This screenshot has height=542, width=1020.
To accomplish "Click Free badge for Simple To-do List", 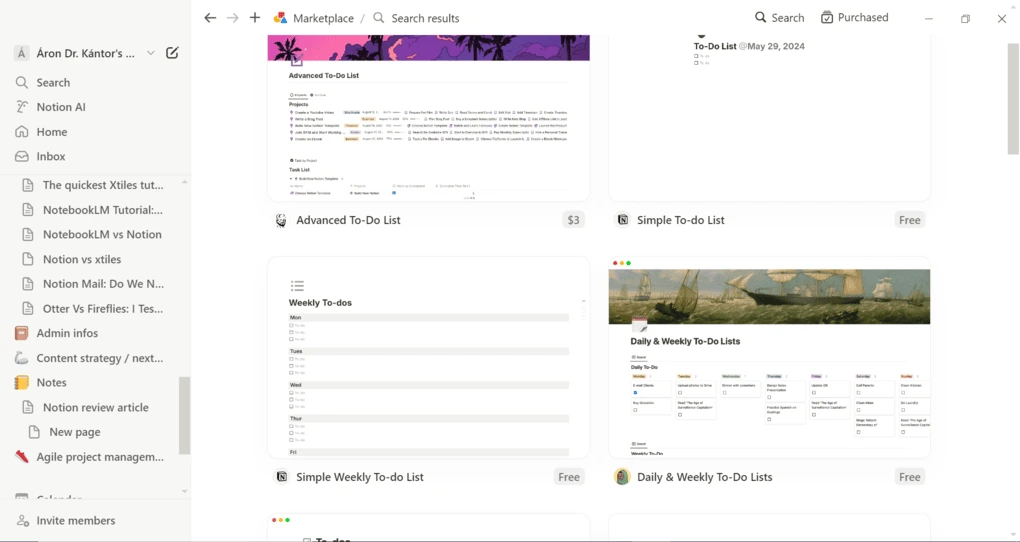I will 909,221.
